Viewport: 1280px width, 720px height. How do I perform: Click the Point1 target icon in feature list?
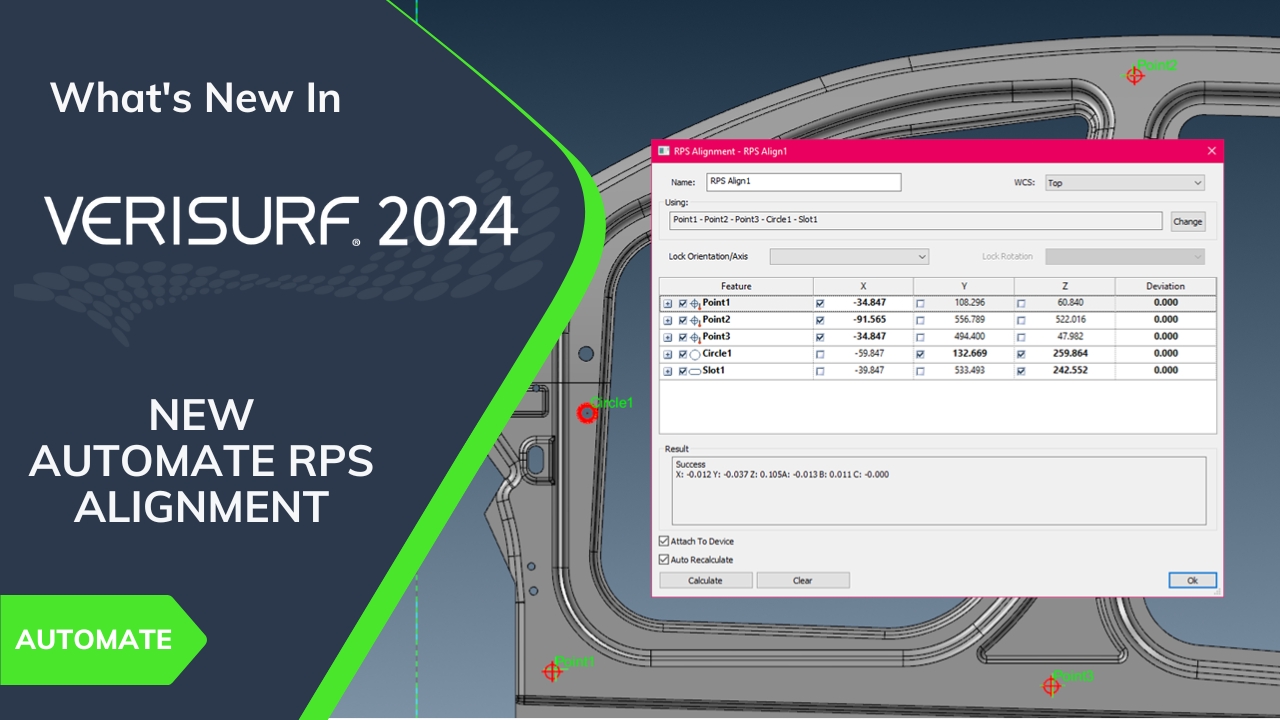click(x=695, y=303)
